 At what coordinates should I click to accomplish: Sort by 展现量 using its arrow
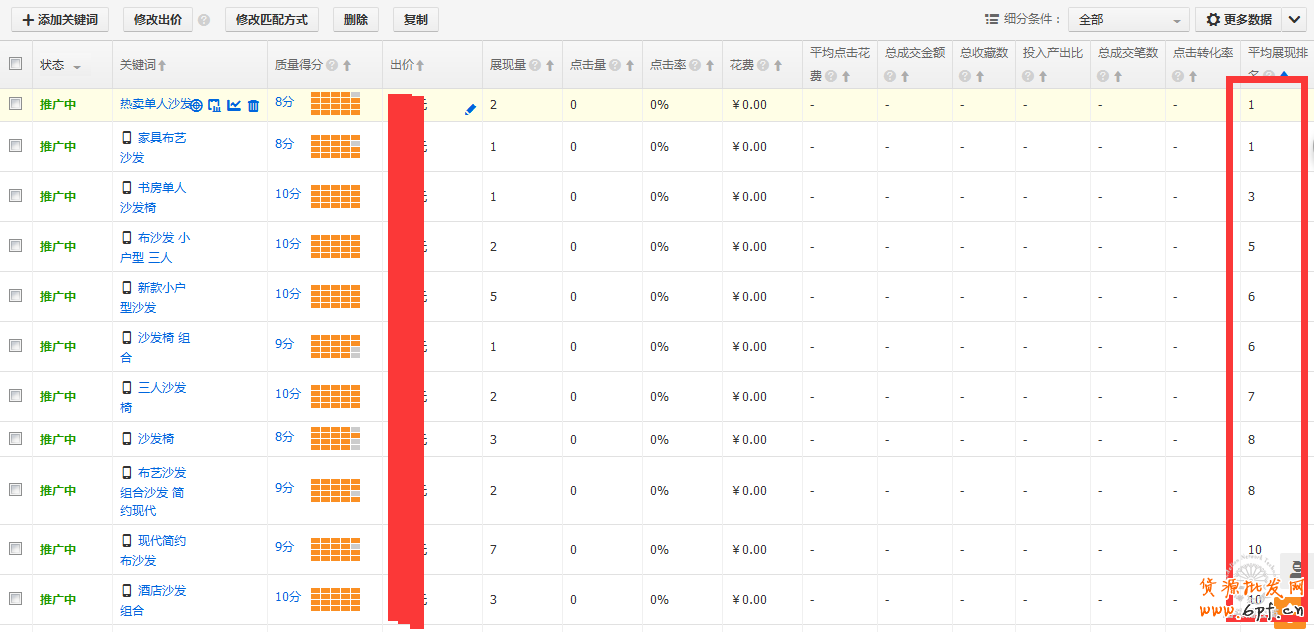(x=550, y=66)
